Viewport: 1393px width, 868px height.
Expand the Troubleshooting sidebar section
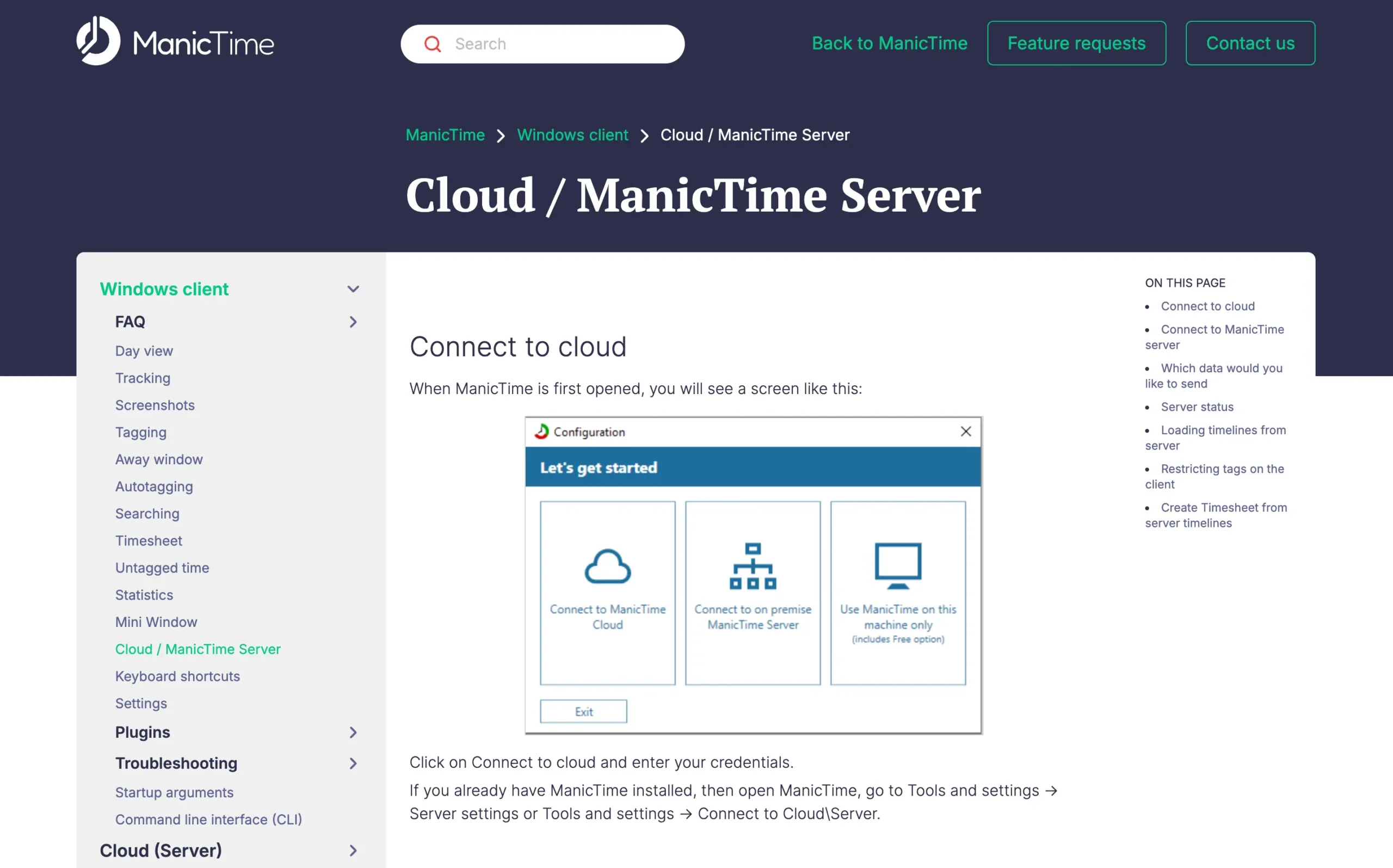click(353, 764)
